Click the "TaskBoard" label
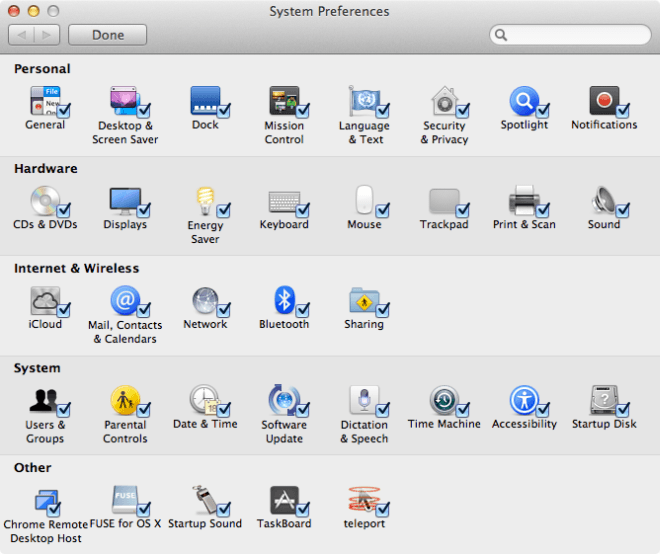 coord(284,524)
